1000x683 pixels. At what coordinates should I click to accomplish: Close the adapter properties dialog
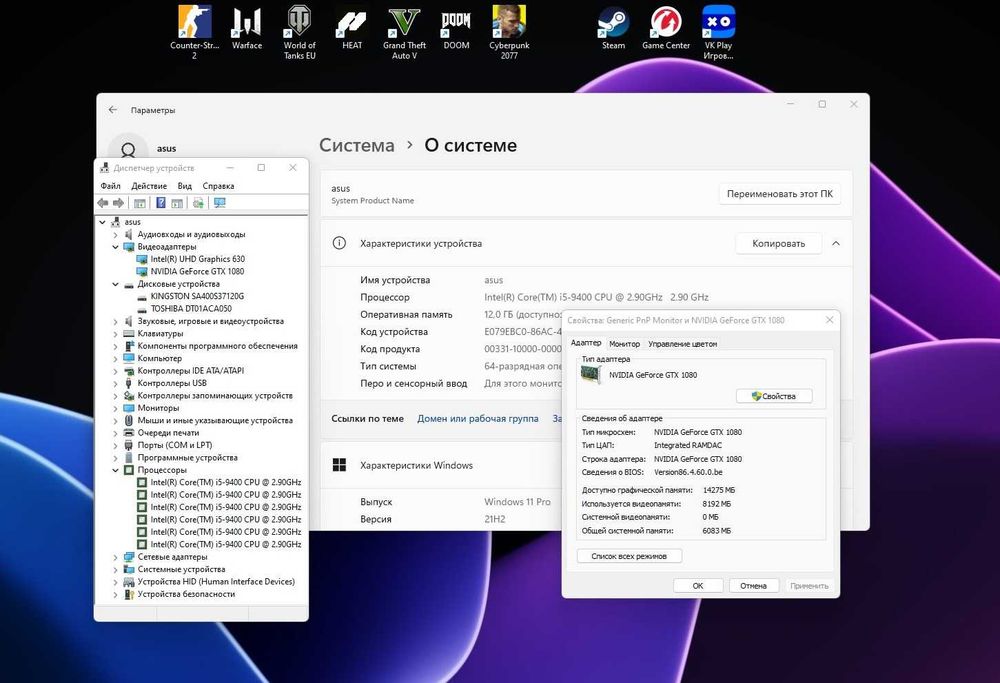click(829, 320)
